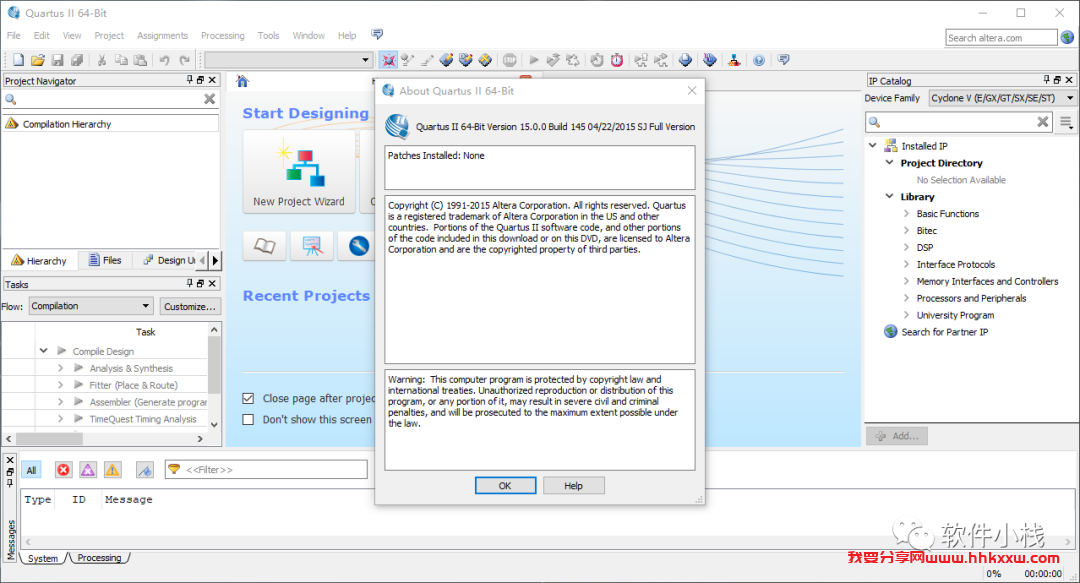
Task: Open IP Catalog options menu icon
Action: click(1066, 123)
